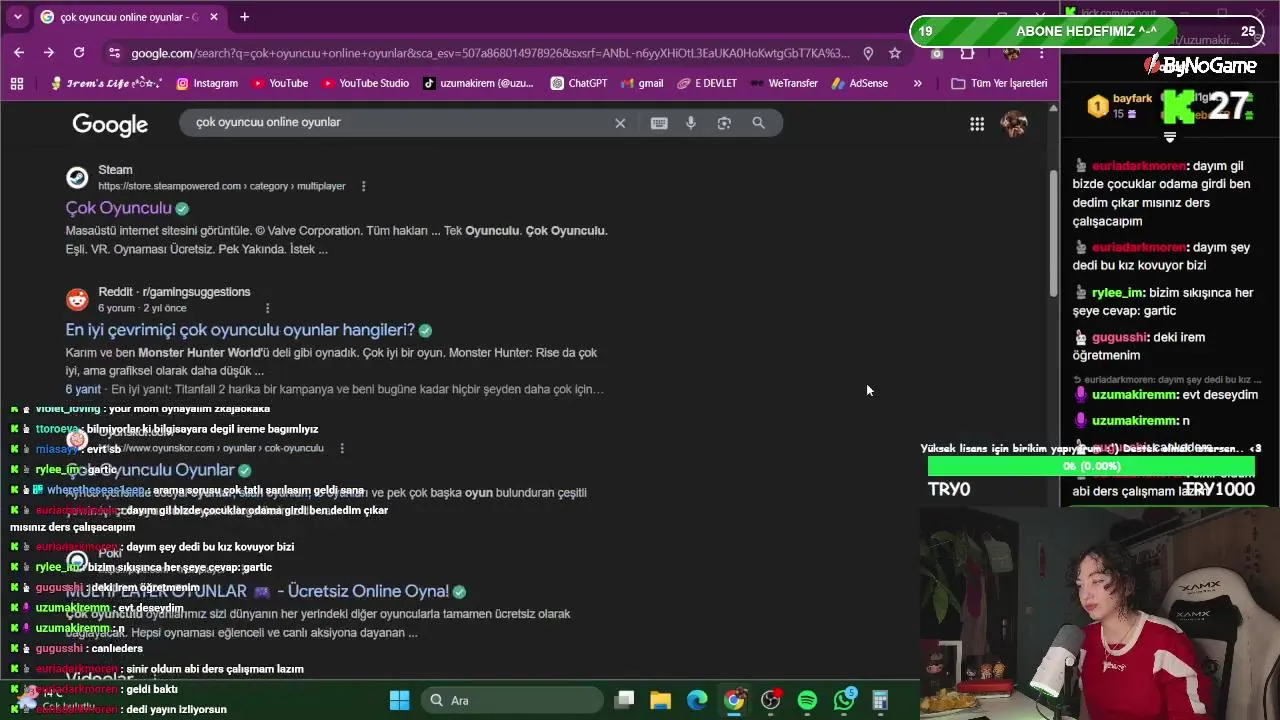Open the Reddit 'En iyi çevrimiçi çok oyunculu' result

(240, 330)
